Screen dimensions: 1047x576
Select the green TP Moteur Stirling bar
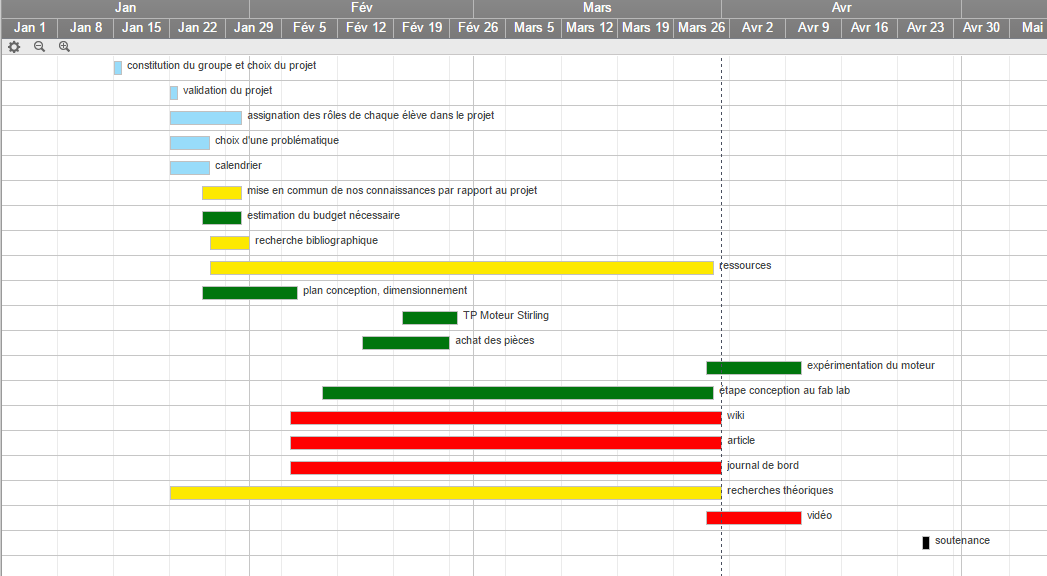[x=429, y=317]
